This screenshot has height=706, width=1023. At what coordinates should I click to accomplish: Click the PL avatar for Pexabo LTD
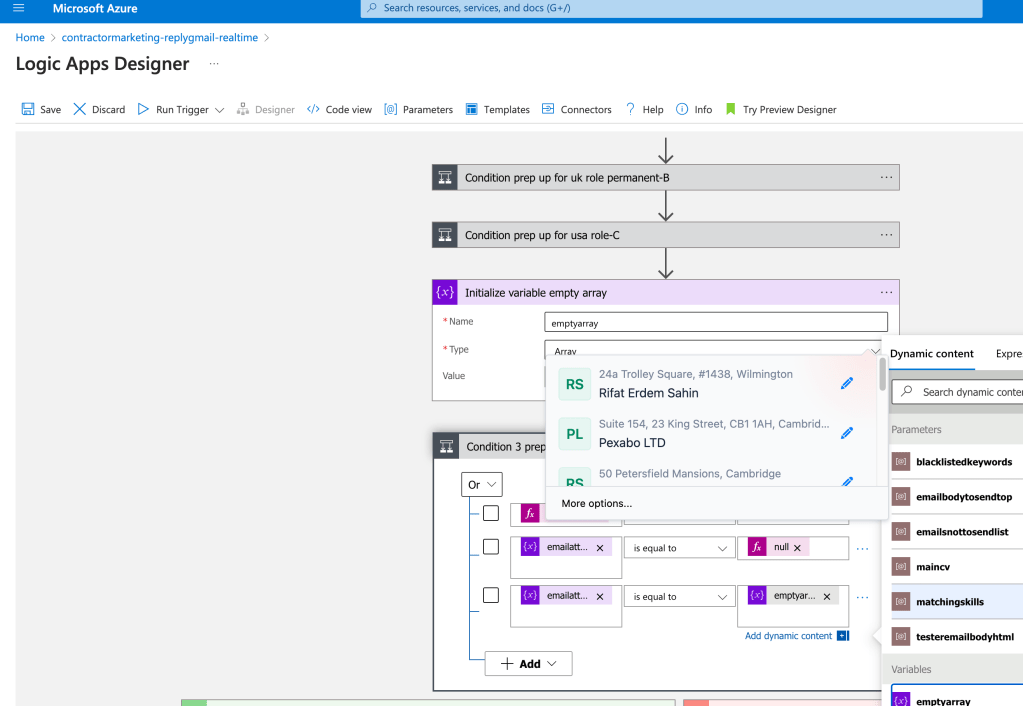coord(575,434)
